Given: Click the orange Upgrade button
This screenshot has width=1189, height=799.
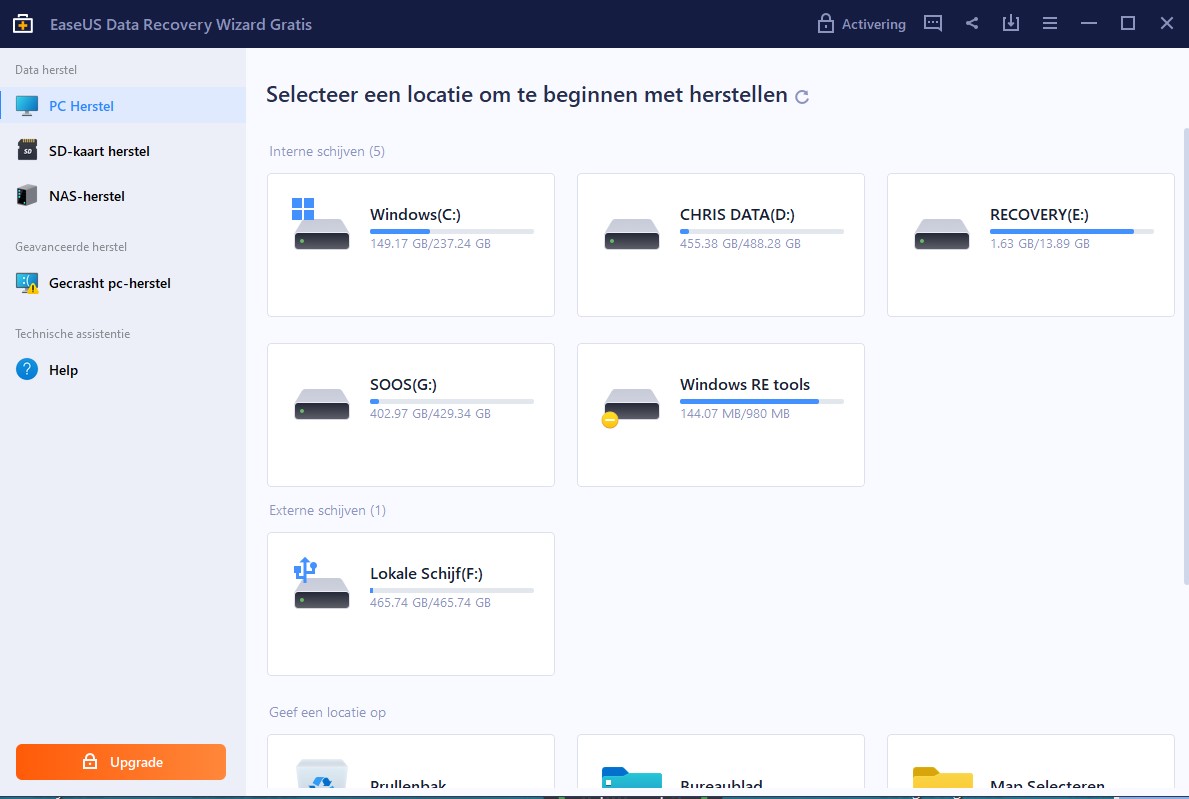Looking at the screenshot, I should [x=121, y=762].
